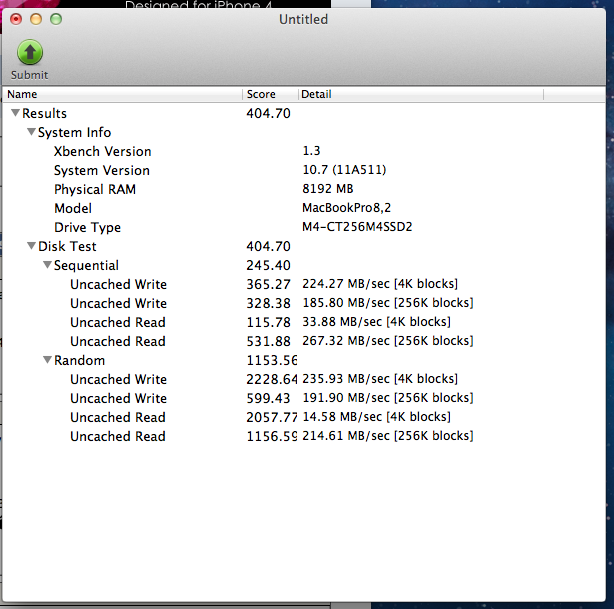
Task: Click the 10.7 (11A511) system version value
Action: click(x=344, y=170)
